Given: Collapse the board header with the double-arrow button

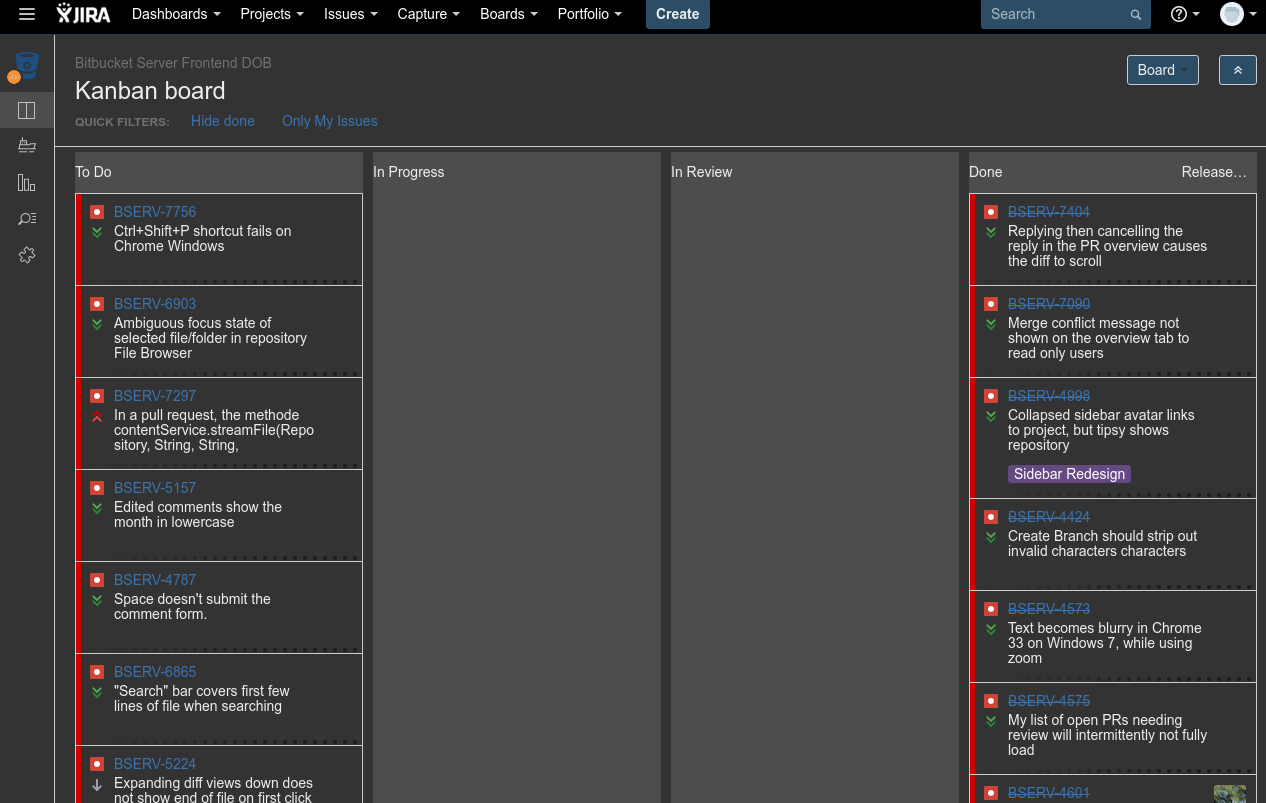Looking at the screenshot, I should tap(1237, 70).
